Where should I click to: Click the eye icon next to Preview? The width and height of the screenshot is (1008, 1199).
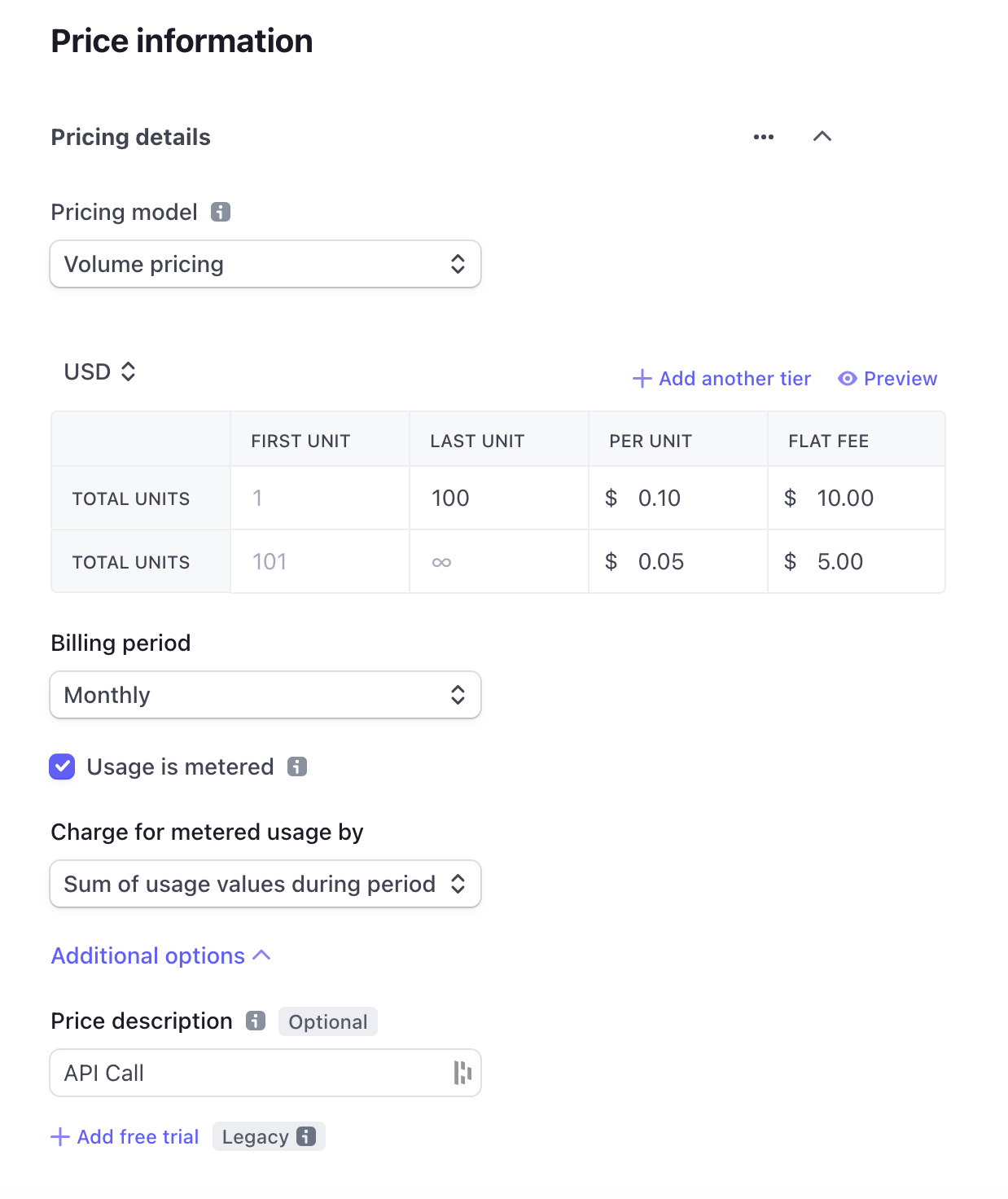847,378
